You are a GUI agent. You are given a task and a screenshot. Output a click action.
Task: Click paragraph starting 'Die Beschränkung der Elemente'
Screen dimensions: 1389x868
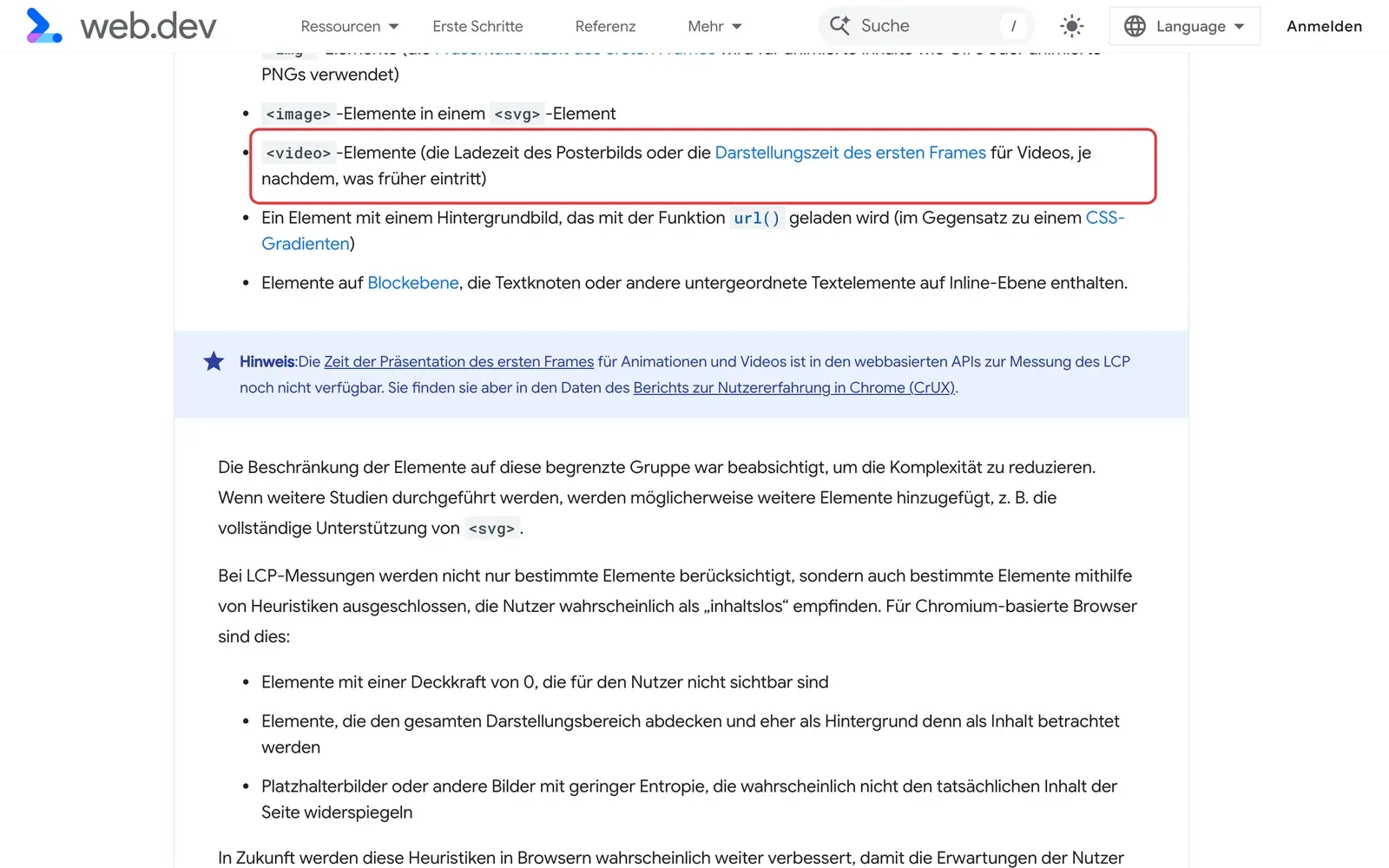tap(656, 497)
